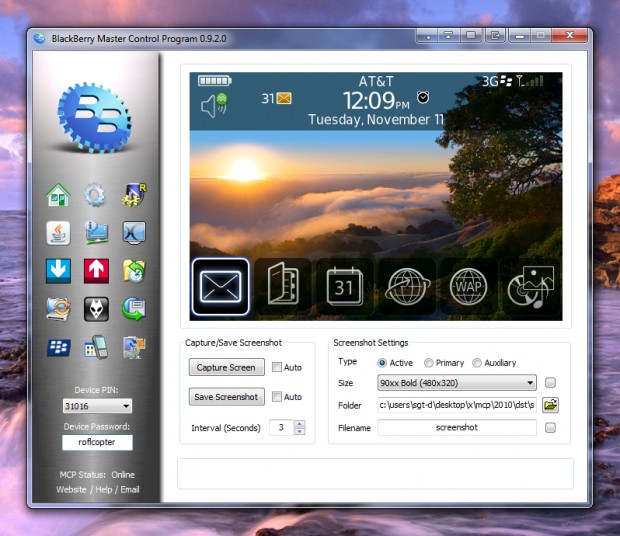
Task: Click the drive with orange sync arrows icon
Action: pos(58,309)
